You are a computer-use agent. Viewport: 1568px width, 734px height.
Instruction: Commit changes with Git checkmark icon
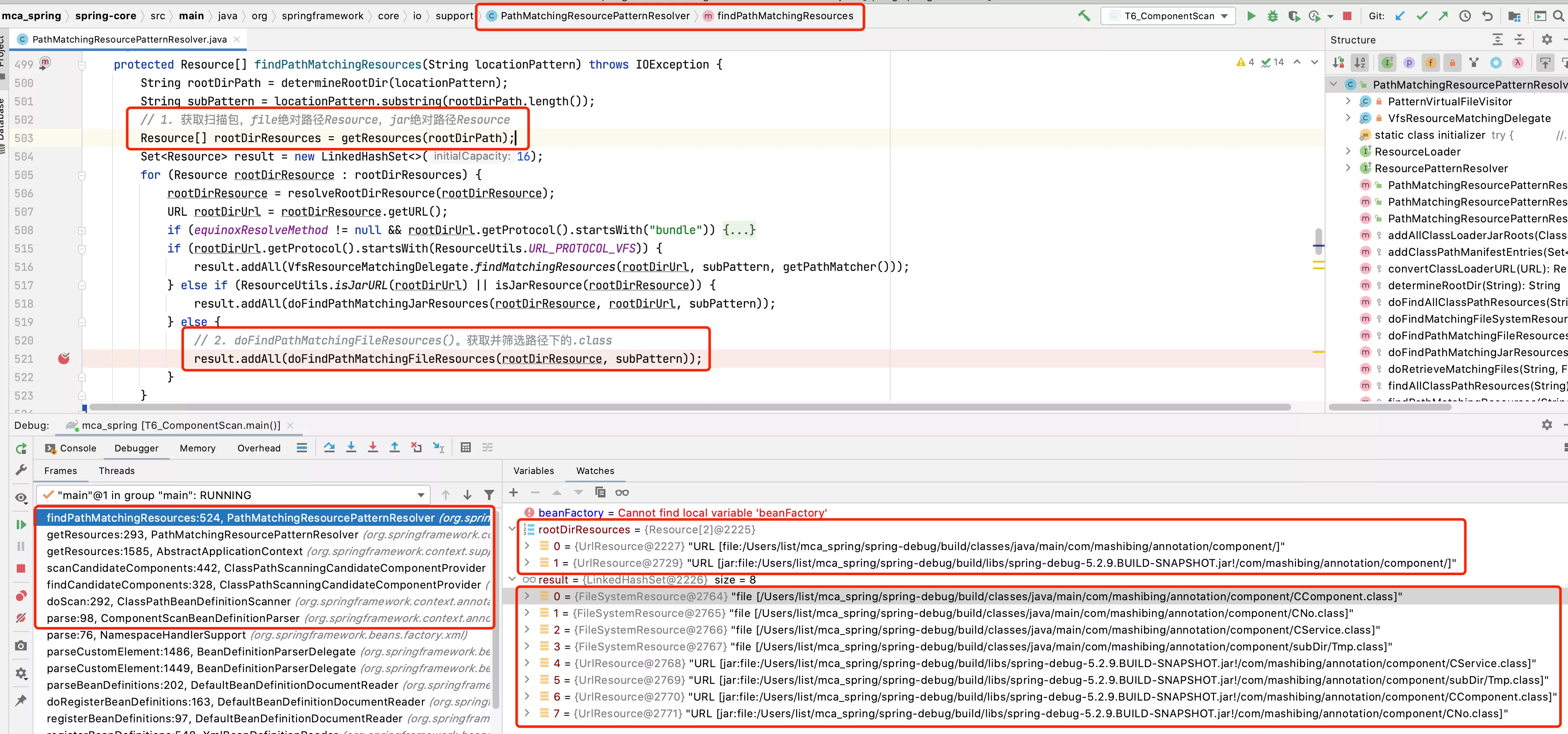1422,16
